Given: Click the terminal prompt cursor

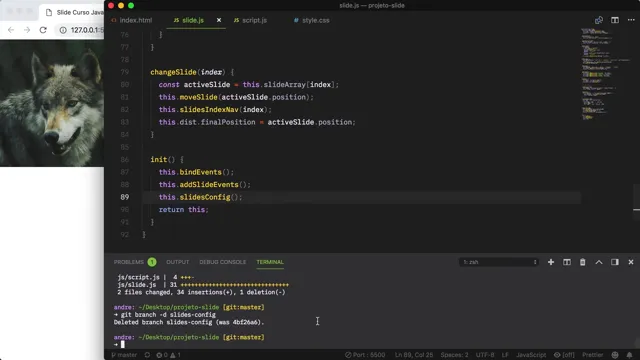Looking at the screenshot, I should tap(122, 344).
